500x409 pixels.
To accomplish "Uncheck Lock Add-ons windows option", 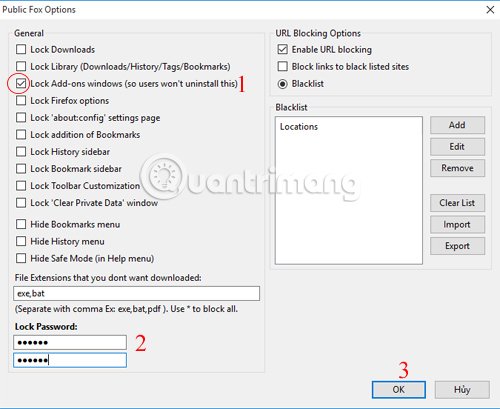I will (21, 83).
